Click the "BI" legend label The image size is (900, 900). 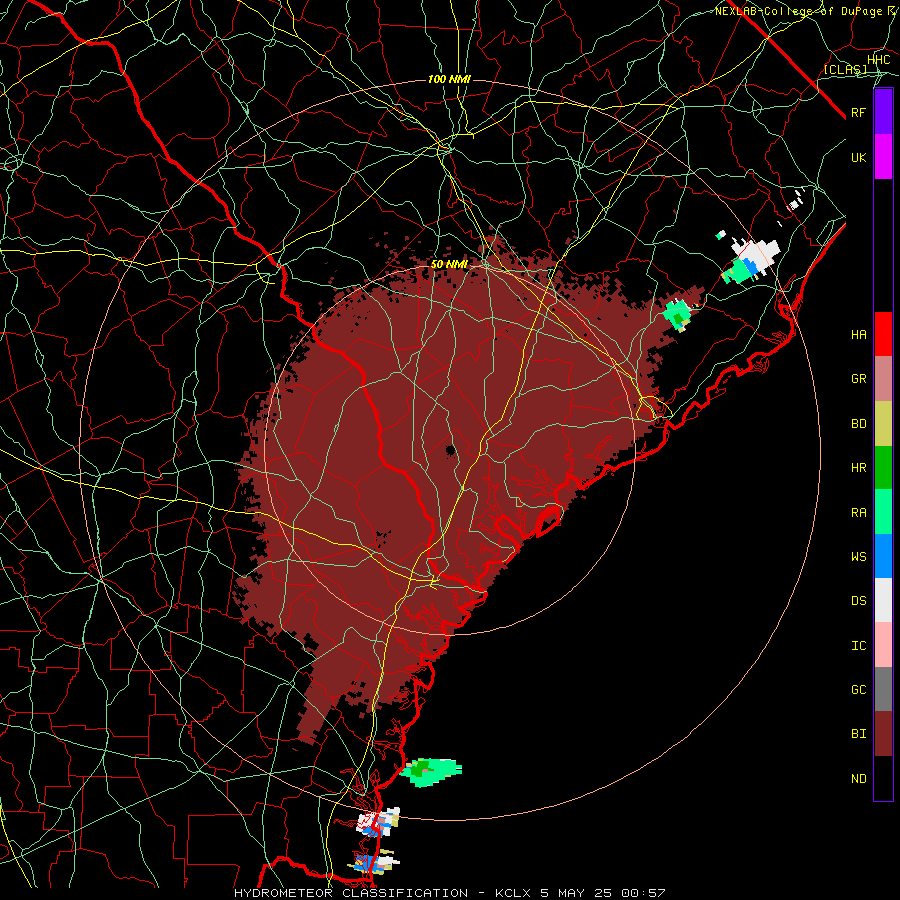[859, 734]
